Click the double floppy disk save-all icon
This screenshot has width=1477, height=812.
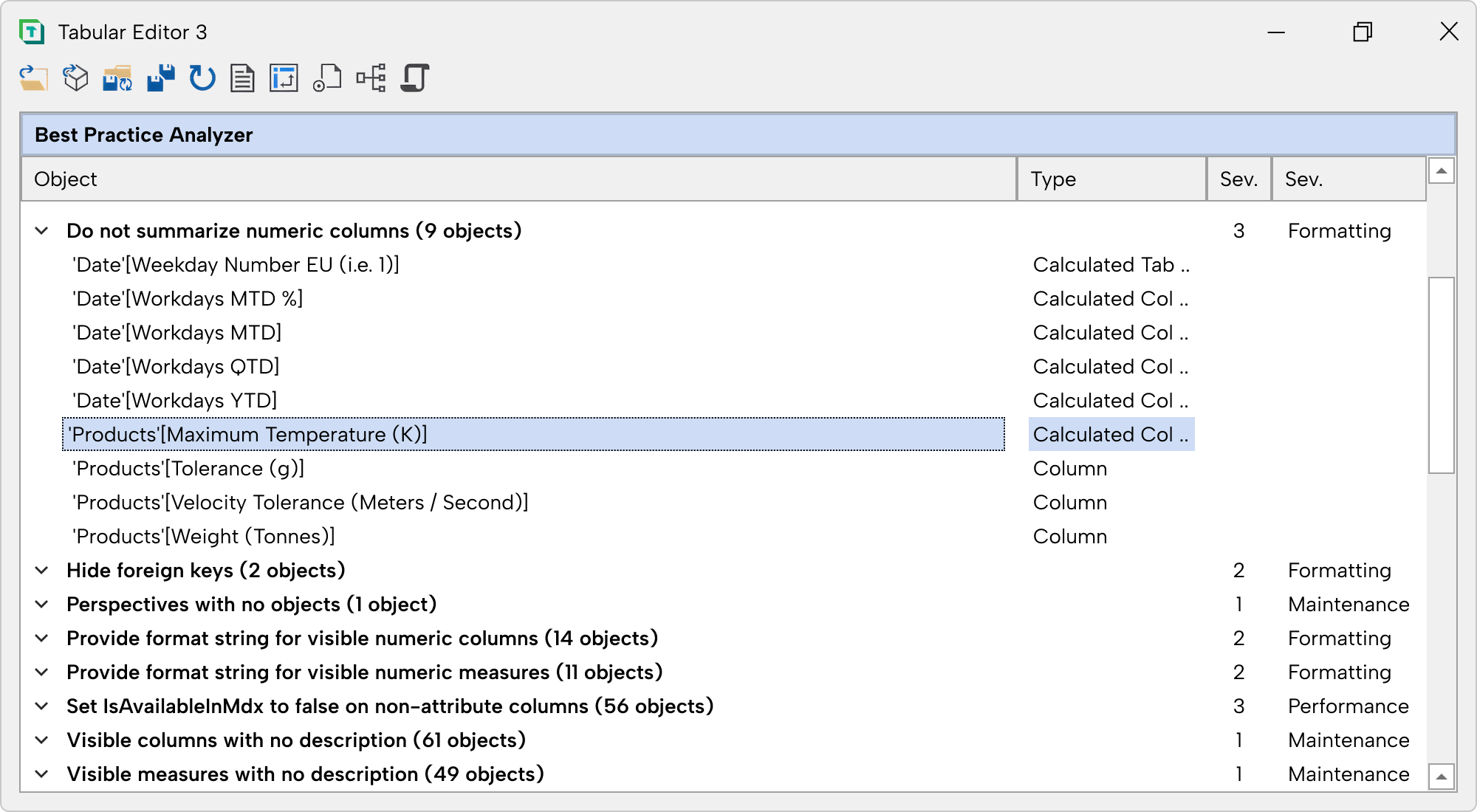tap(160, 78)
